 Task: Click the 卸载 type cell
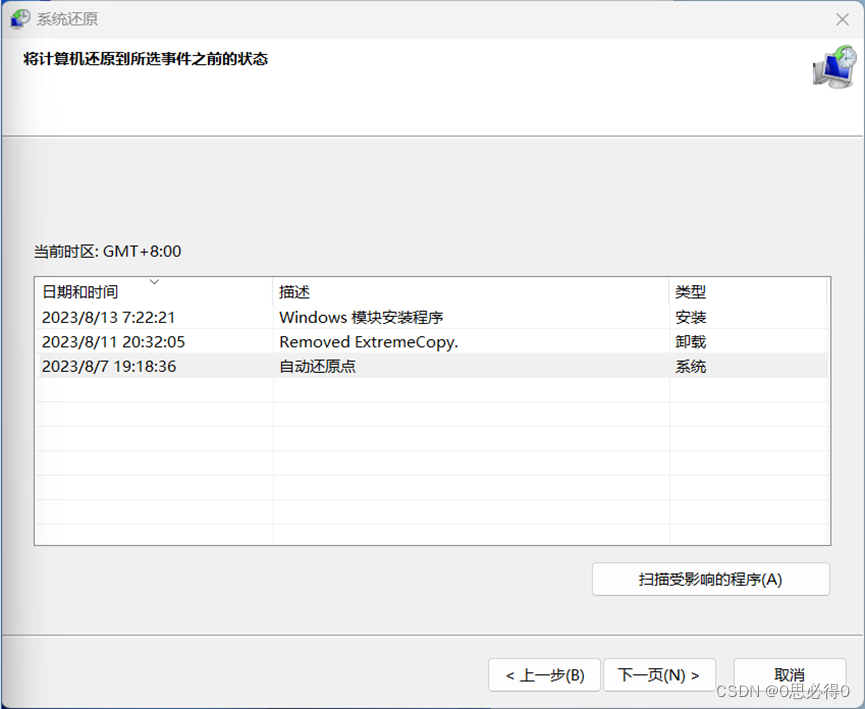(690, 342)
